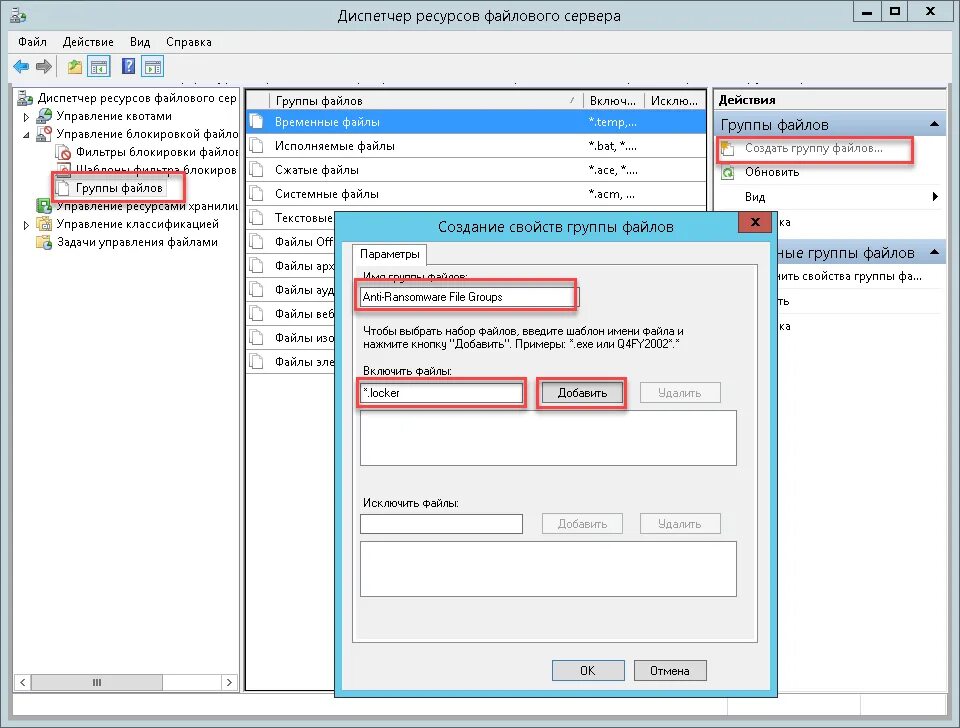Click the Включ... column header

613,100
